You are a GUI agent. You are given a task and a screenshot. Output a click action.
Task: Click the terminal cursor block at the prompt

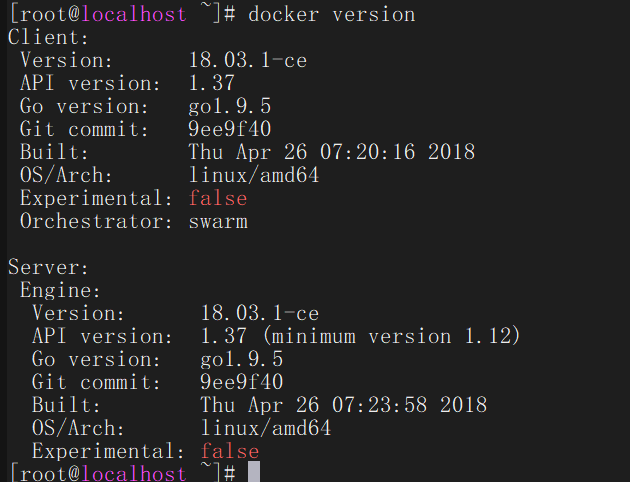[x=254, y=472]
